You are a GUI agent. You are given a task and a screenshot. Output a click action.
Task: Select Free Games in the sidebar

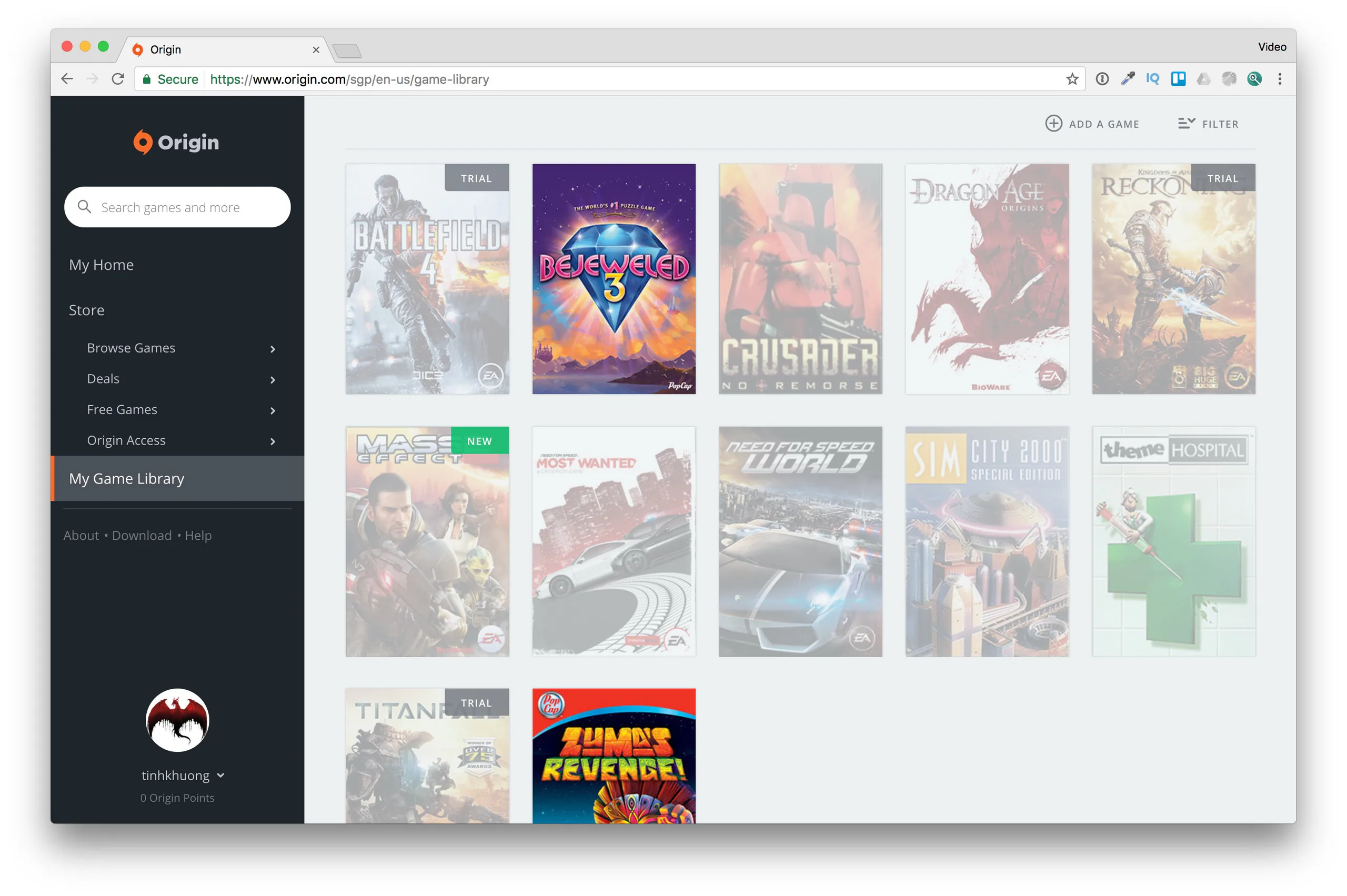(122, 409)
